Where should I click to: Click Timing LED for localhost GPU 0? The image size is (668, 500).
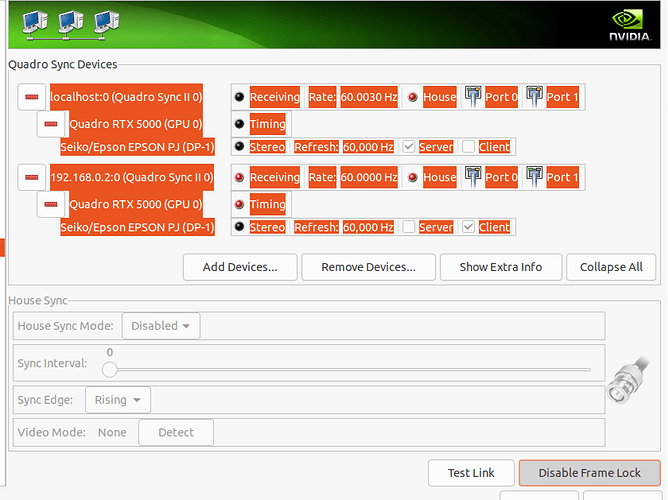[x=239, y=124]
